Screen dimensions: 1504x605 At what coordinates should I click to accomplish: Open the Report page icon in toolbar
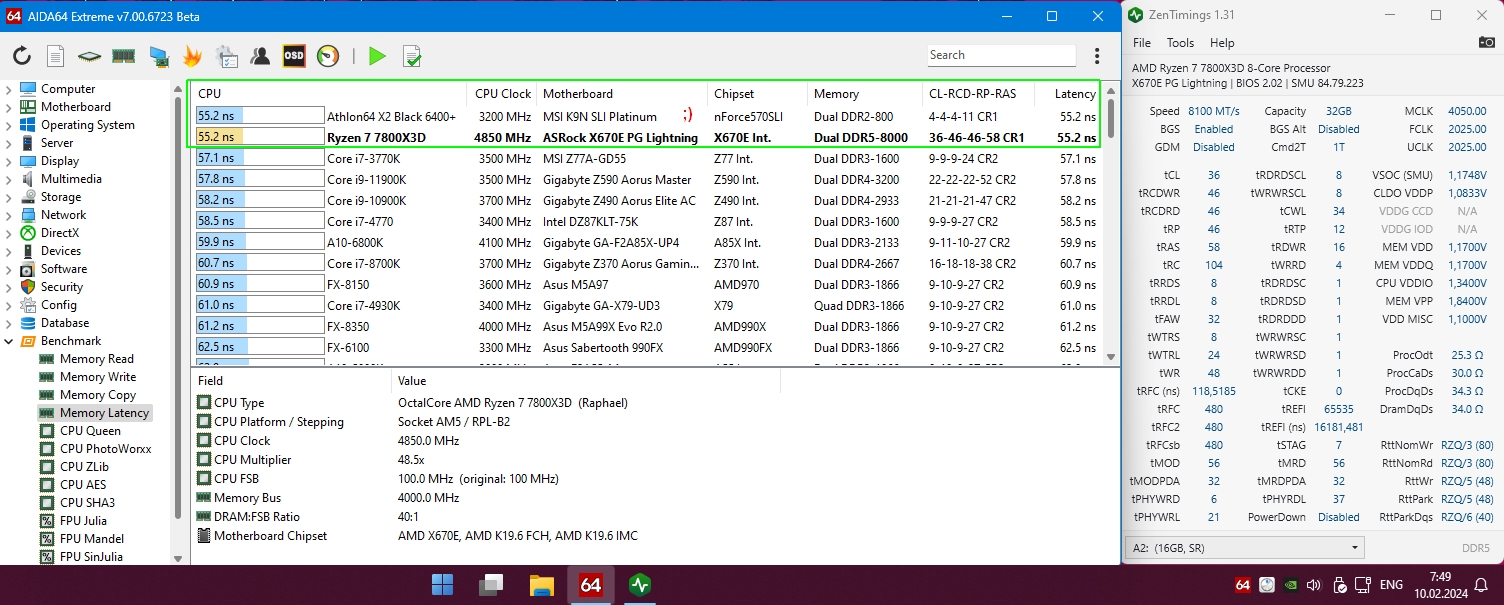56,56
